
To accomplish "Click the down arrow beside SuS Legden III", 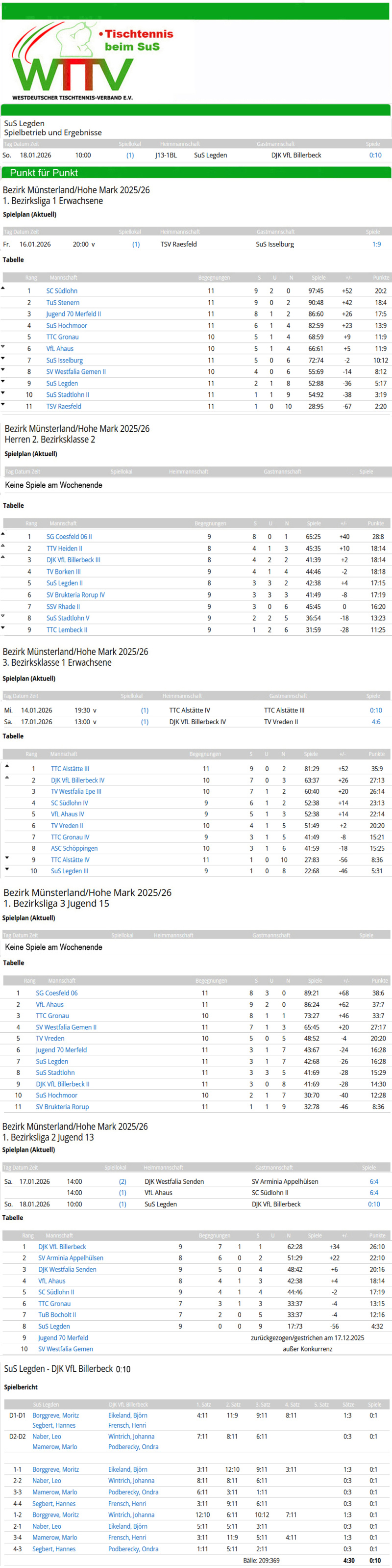I will 7,868.
